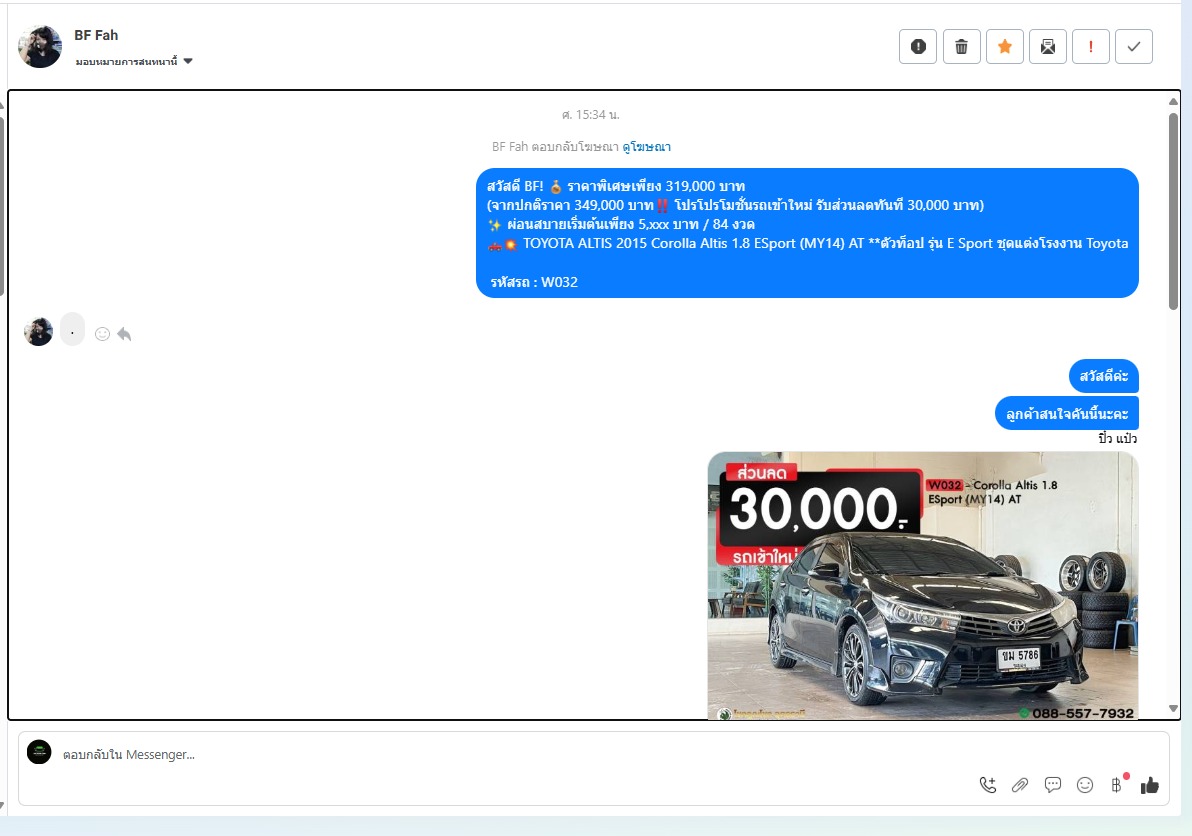
Task: Click the chat vertical scrollbar thumb
Action: (x=1173, y=211)
